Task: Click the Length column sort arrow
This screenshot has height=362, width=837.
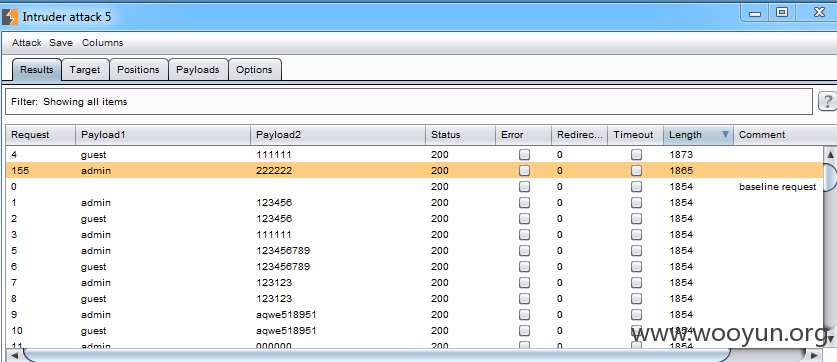Action: point(725,135)
